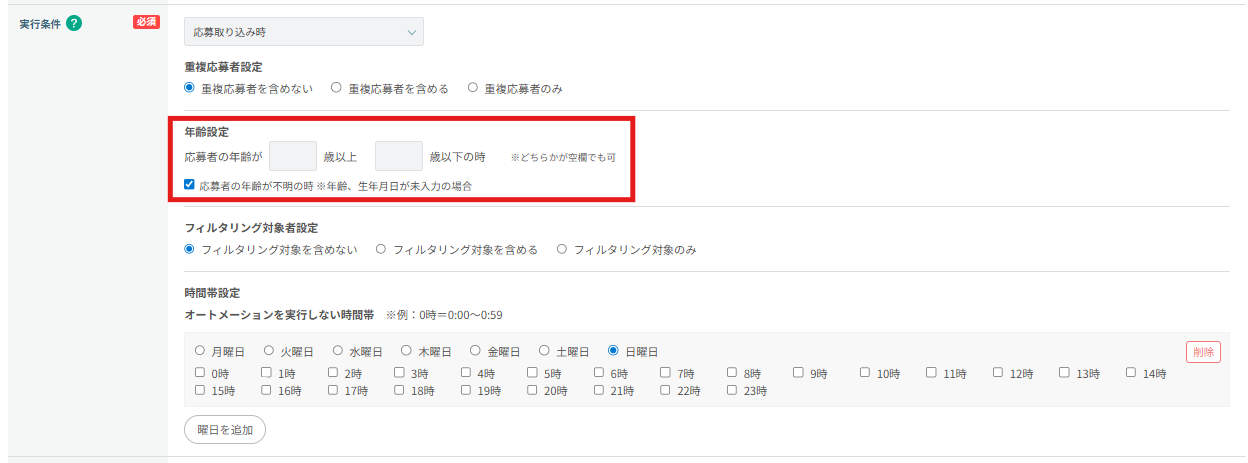The width and height of the screenshot is (1248, 463).
Task: Open the 応募取り込み時 dropdown
Action: (x=303, y=32)
